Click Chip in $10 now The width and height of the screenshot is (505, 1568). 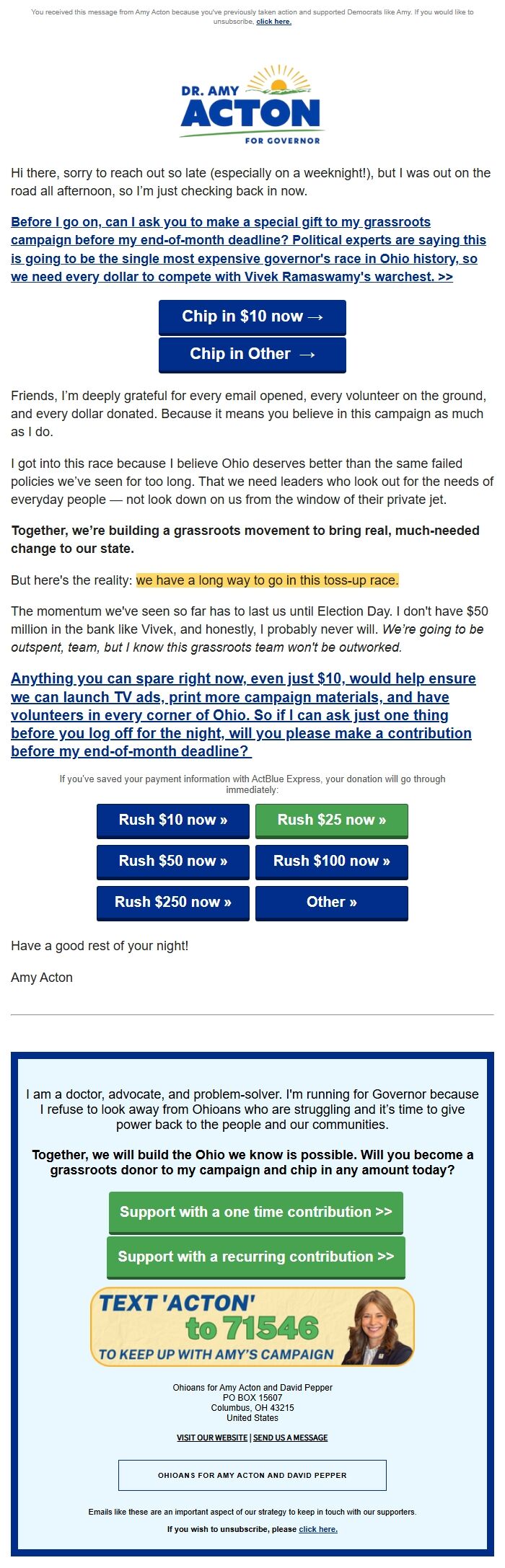pyautogui.click(x=251, y=316)
